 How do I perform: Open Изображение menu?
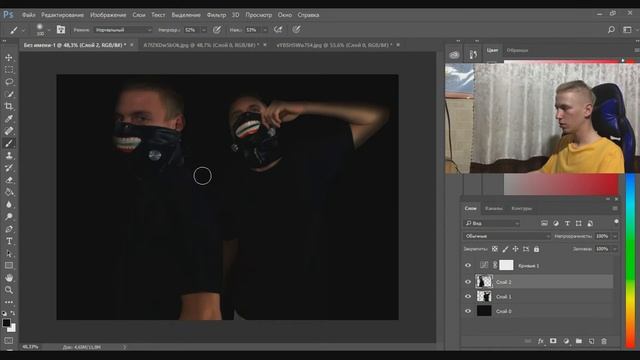tap(108, 15)
